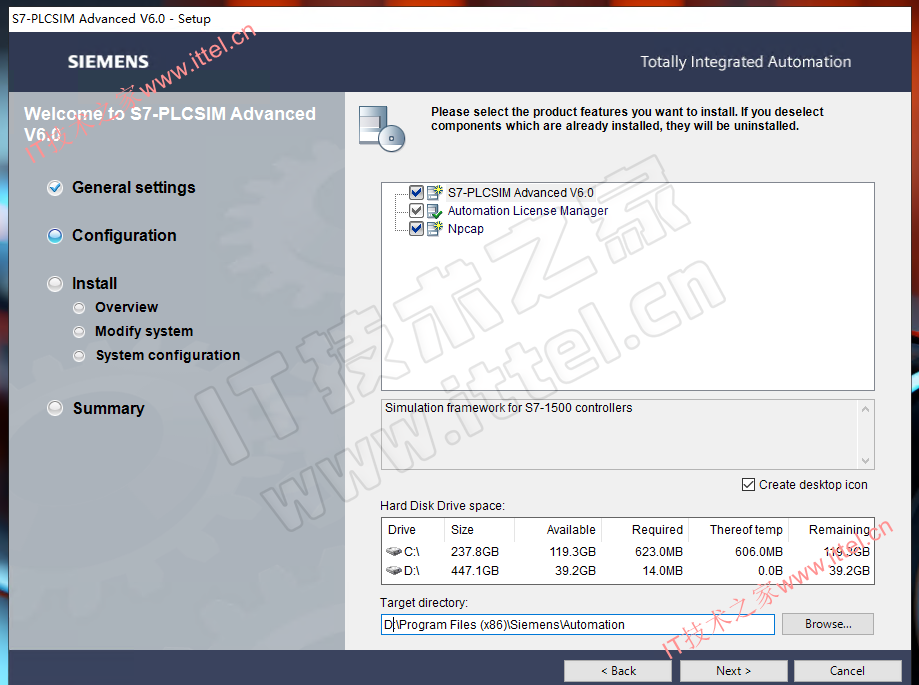Screen dimensions: 919x685
Task: Cancel the setup
Action: [x=847, y=671]
